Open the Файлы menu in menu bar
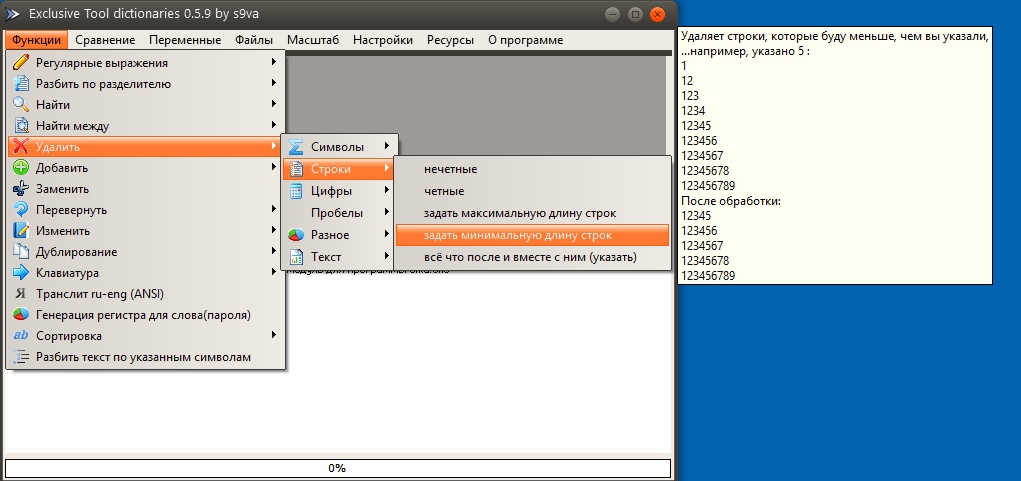The width and height of the screenshot is (1021, 481). [253, 40]
